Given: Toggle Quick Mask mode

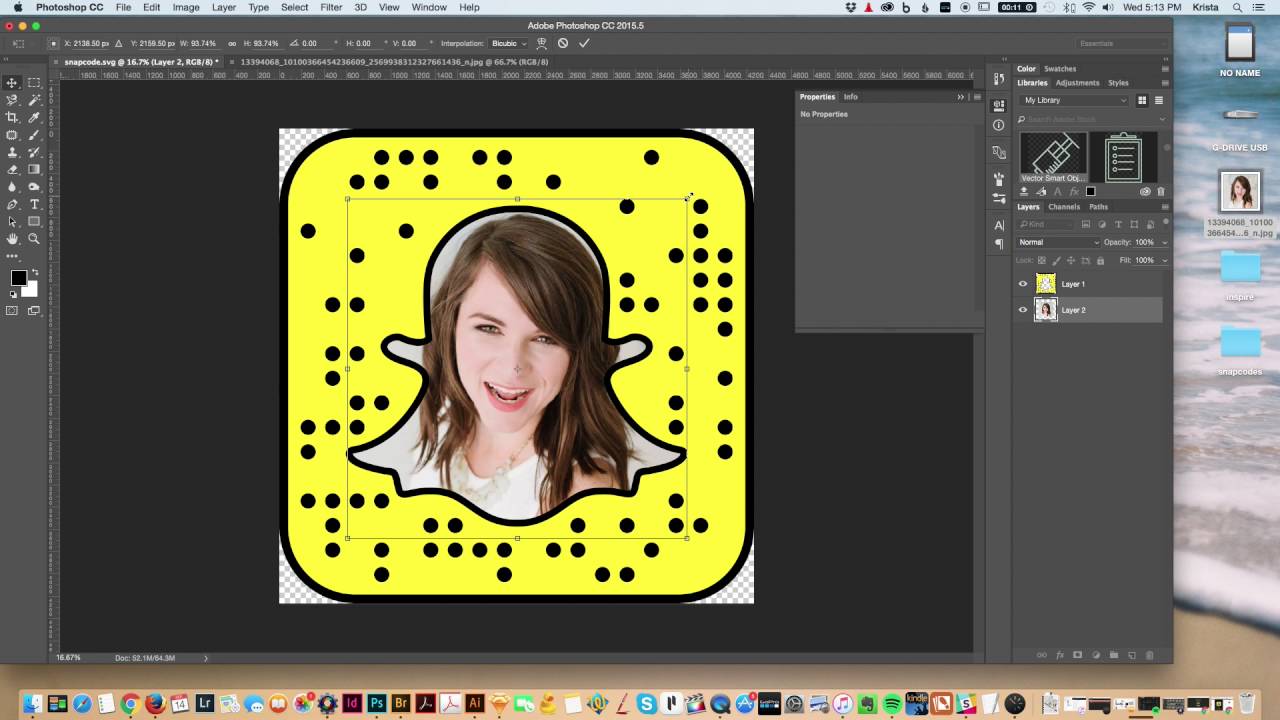Looking at the screenshot, I should click(x=12, y=310).
